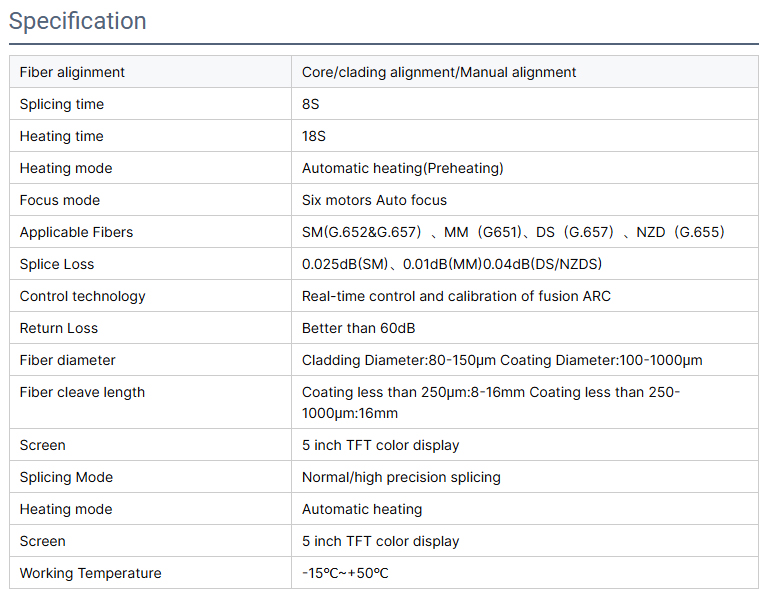Select the Applicable Fibers label
This screenshot has height=595, width=765.
pyautogui.click(x=76, y=232)
